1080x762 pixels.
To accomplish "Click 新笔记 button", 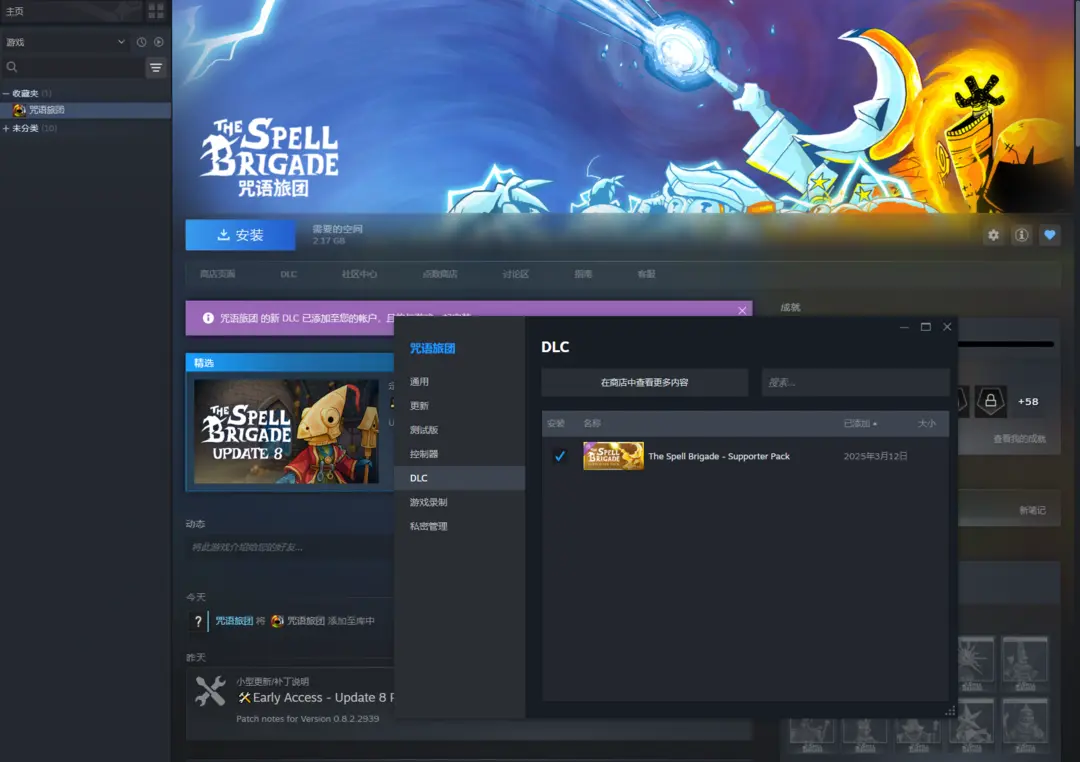I will pos(1032,511).
